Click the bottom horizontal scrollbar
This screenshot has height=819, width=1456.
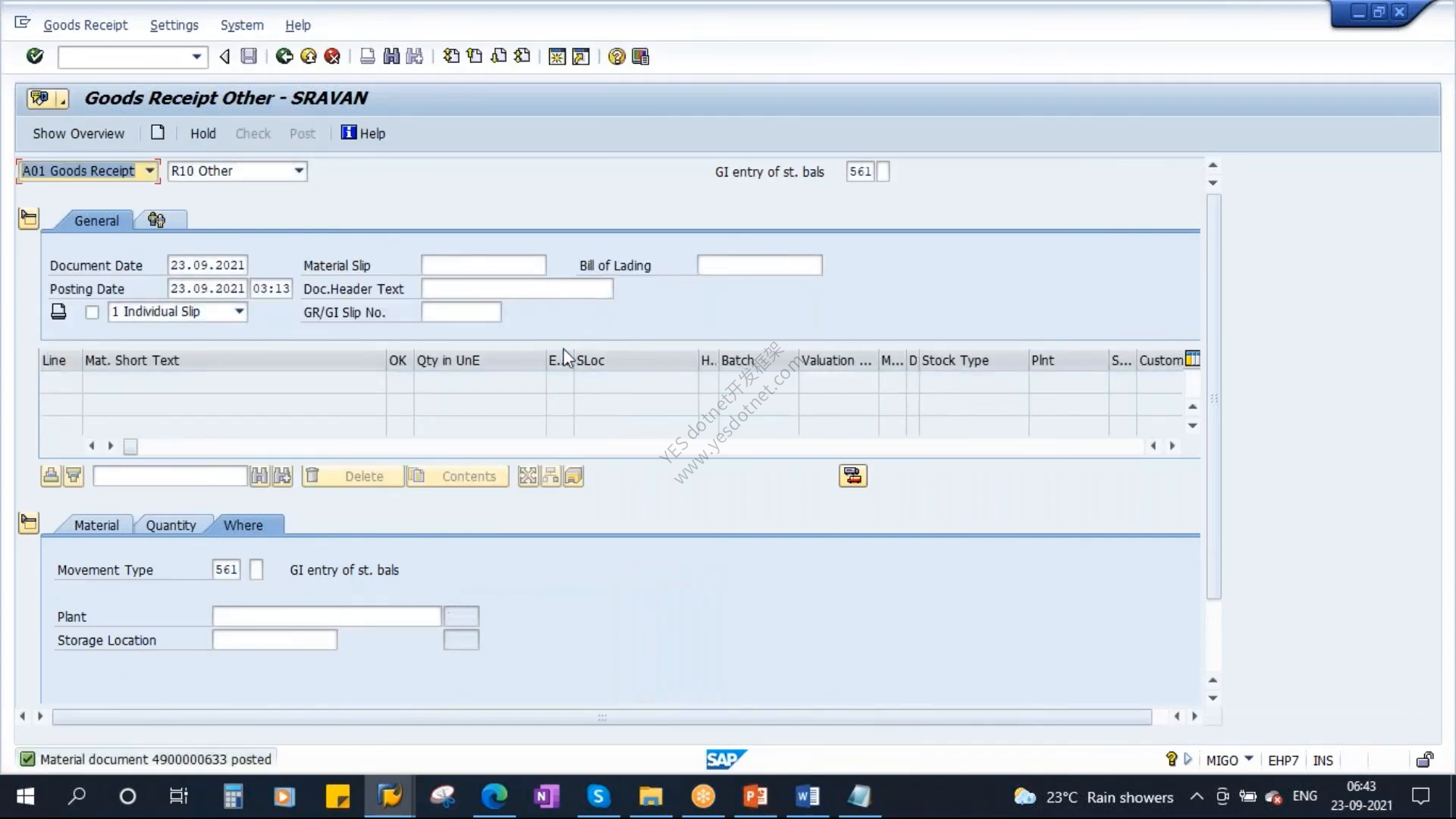pyautogui.click(x=602, y=717)
